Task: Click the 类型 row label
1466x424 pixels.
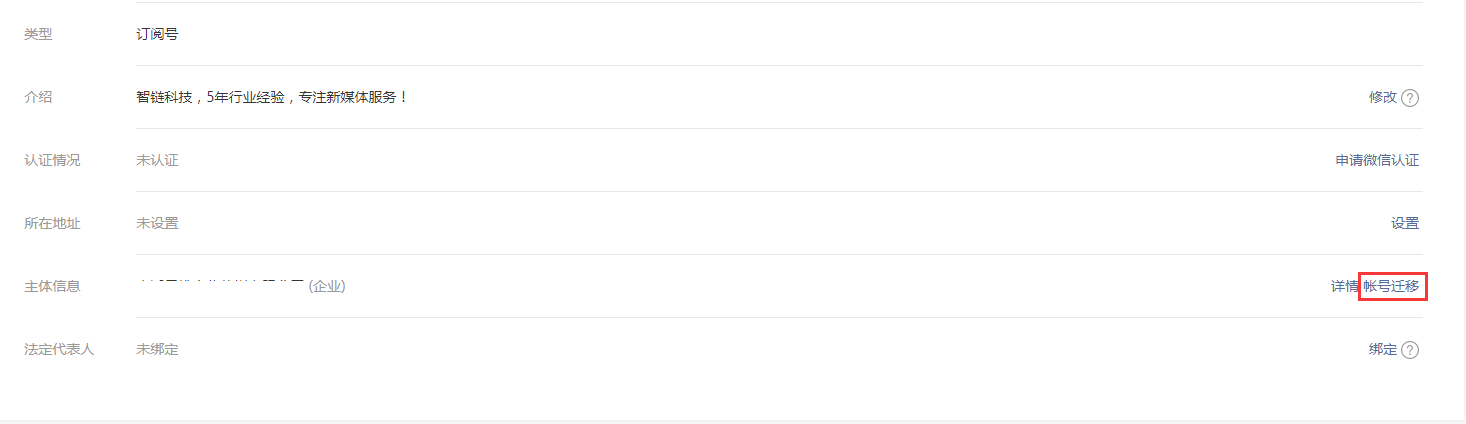Action: pyautogui.click(x=38, y=34)
